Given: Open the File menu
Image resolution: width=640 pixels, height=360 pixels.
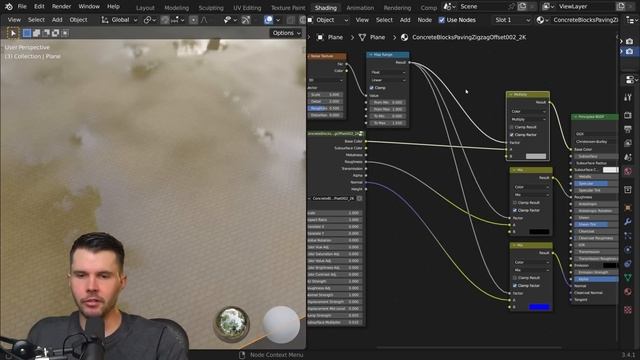Looking at the screenshot, I should point(22,7).
